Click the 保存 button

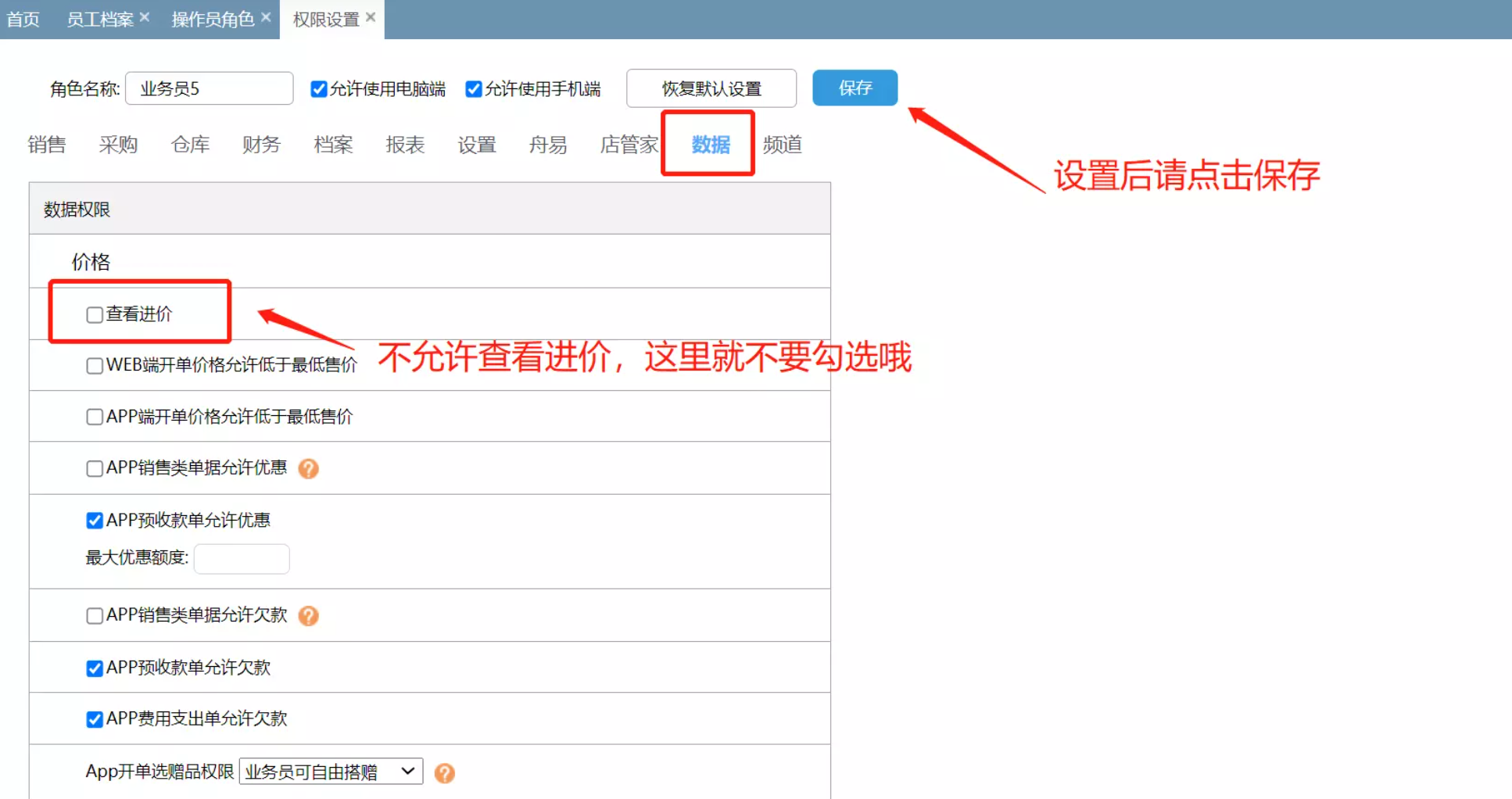coord(855,88)
